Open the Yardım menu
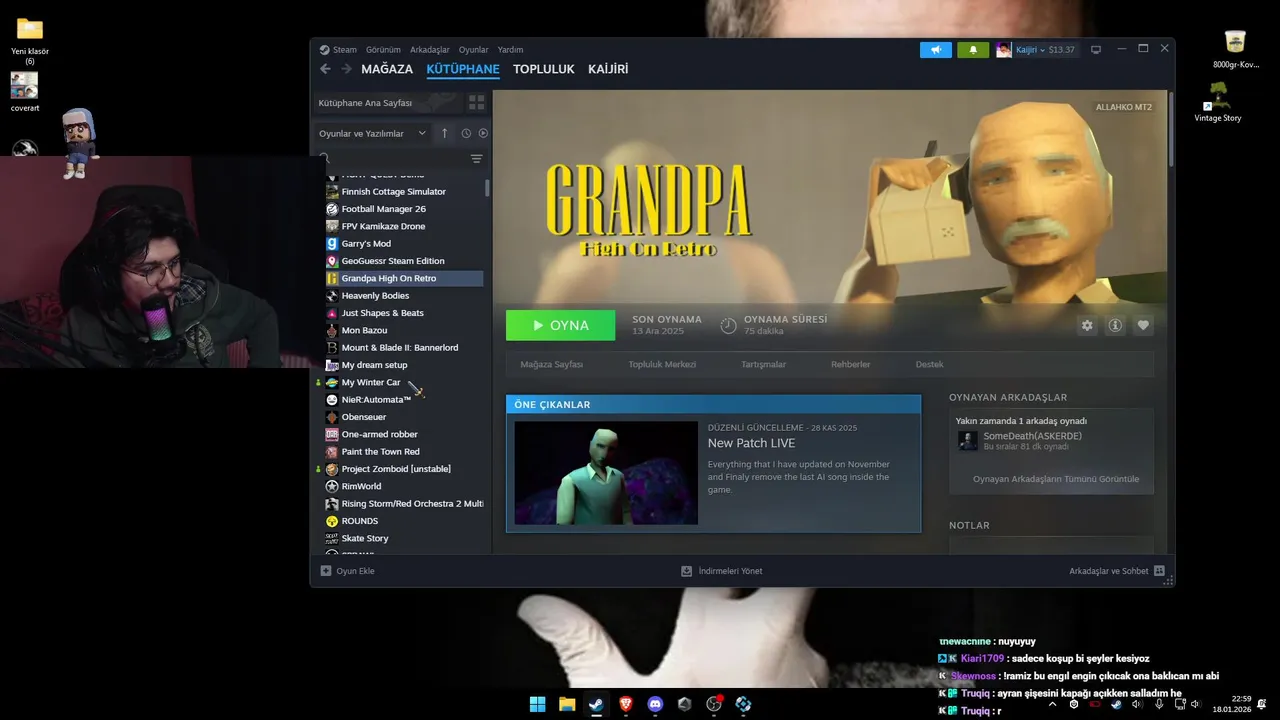 pyautogui.click(x=510, y=50)
